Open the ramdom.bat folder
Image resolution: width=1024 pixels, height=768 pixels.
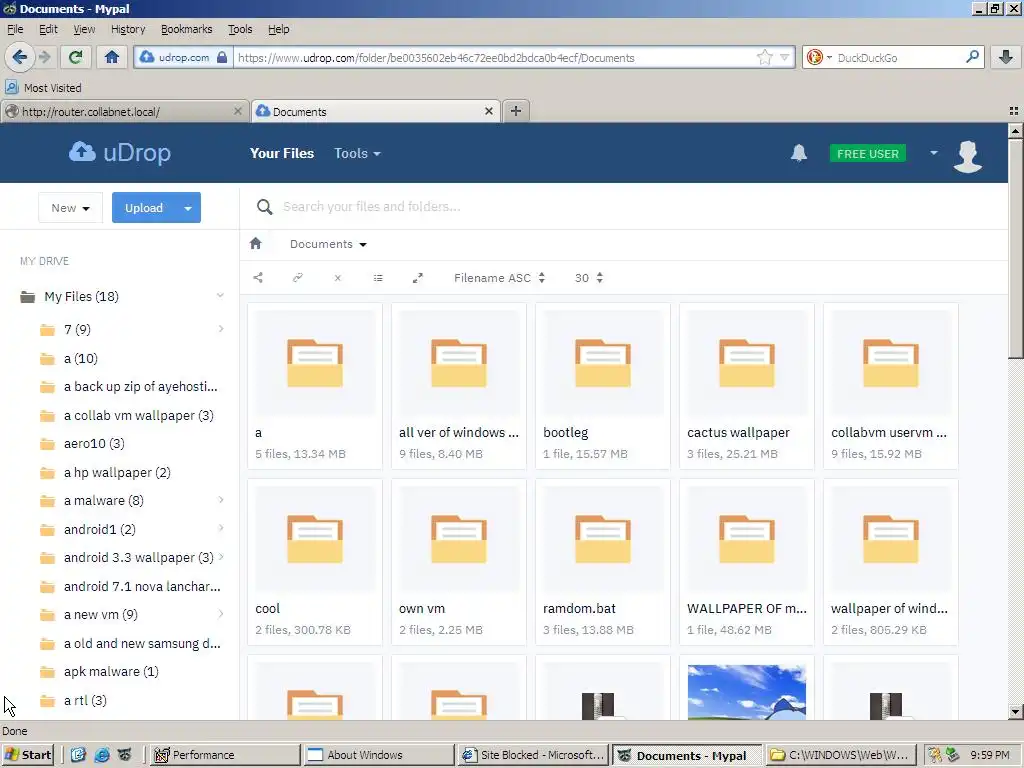[602, 562]
